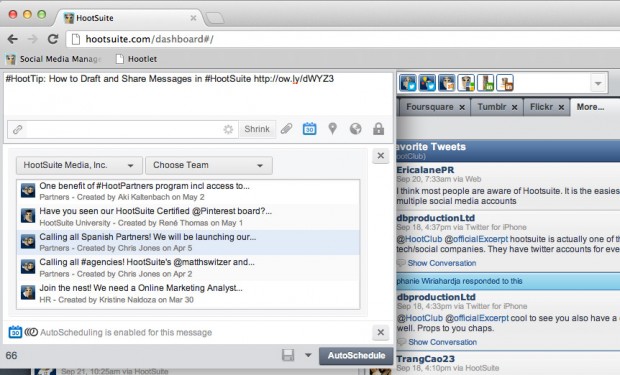Open dbproductionLtd profile from 4:33pm tweet
Image resolution: width=620 pixels, height=375 pixels.
(436, 297)
